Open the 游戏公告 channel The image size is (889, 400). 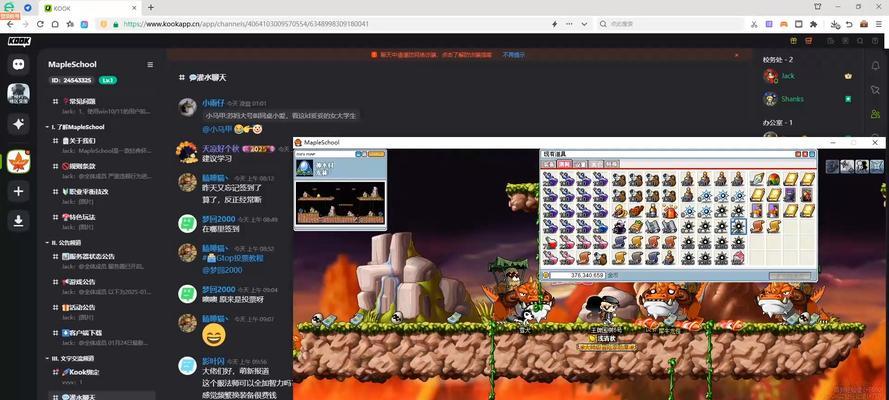(101, 287)
